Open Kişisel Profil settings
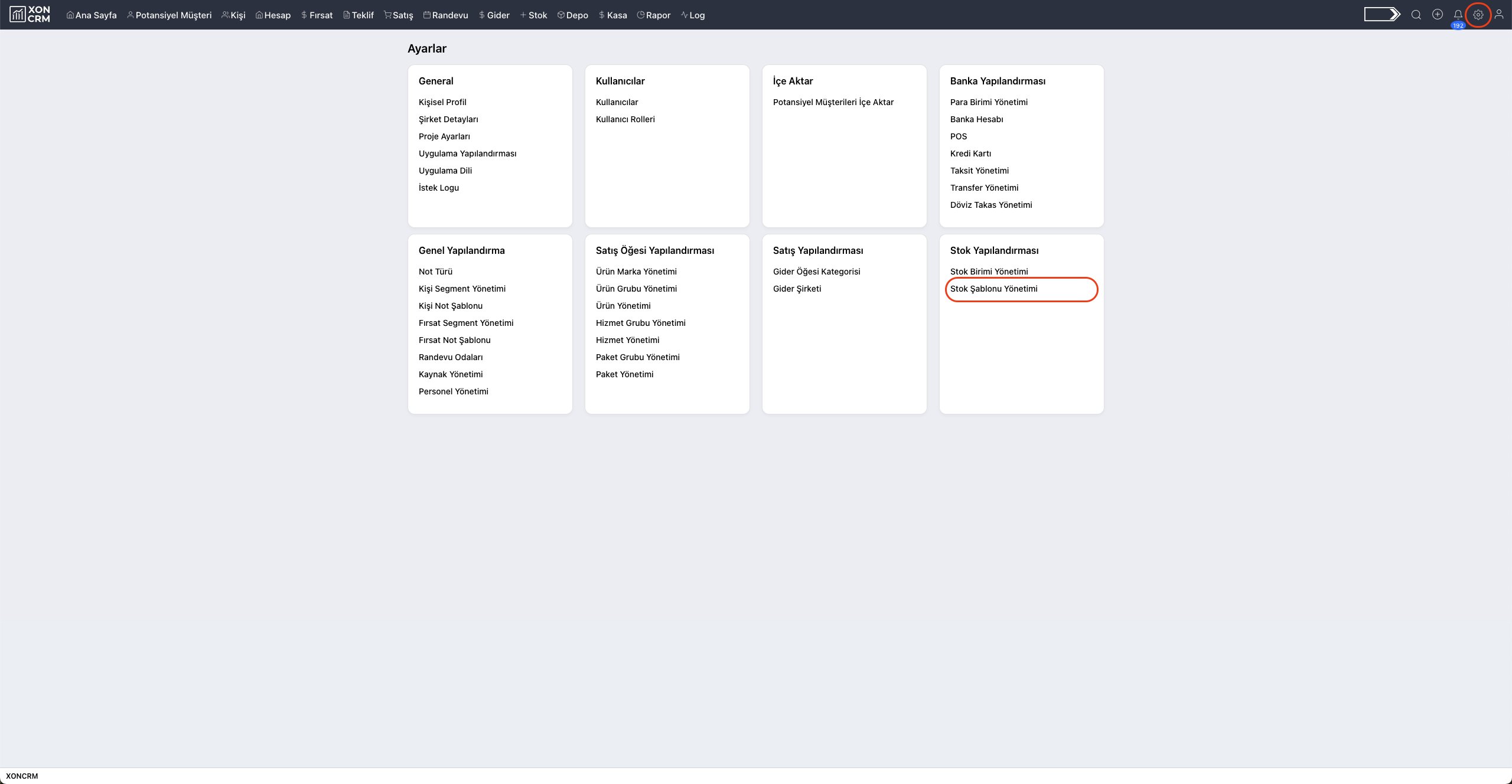Image resolution: width=1512 pixels, height=784 pixels. pyautogui.click(x=442, y=102)
